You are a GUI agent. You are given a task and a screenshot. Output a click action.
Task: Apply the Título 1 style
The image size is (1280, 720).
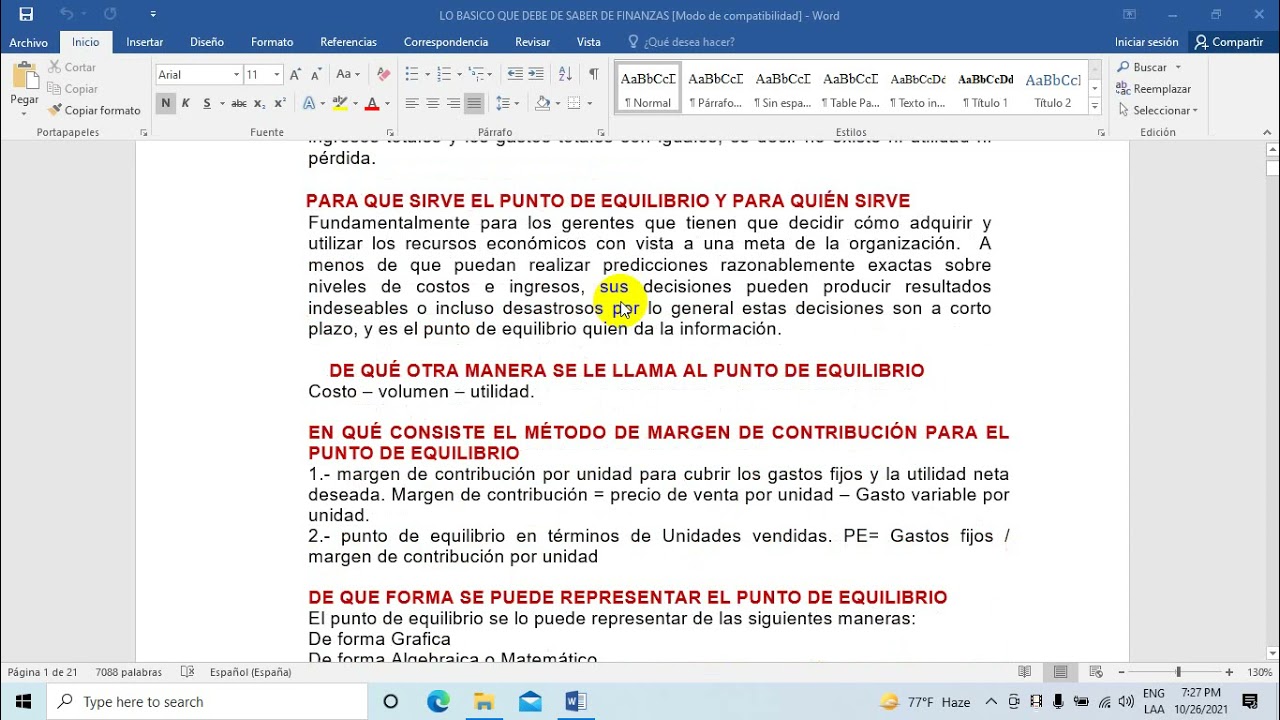[986, 89]
